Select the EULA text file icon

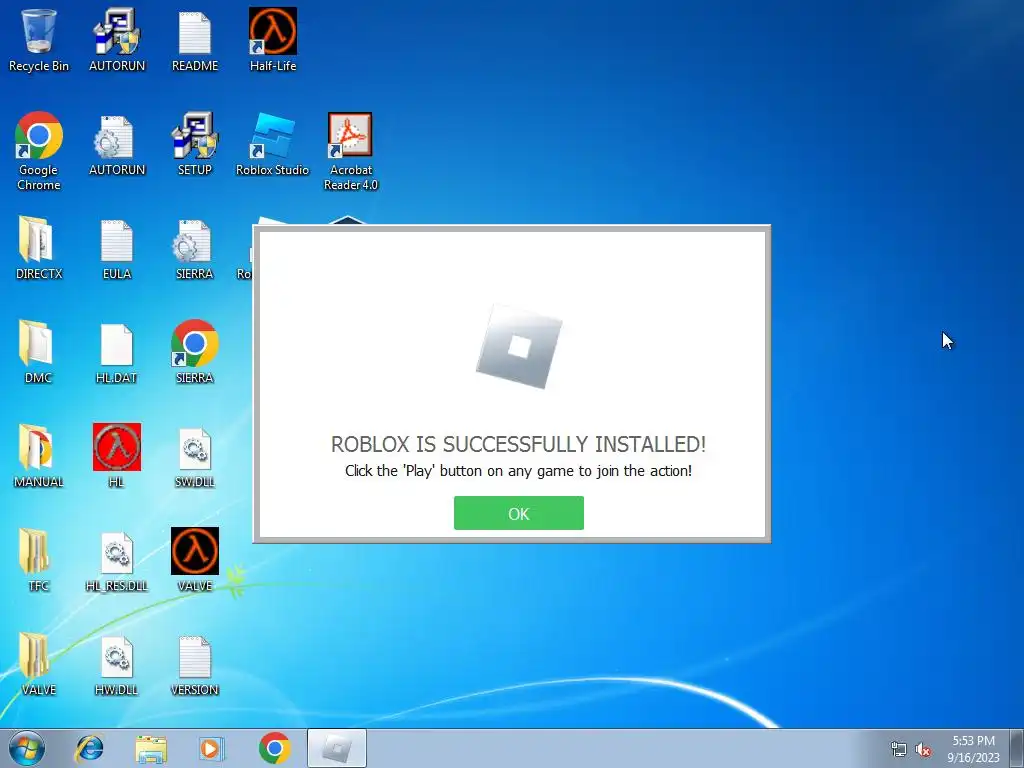click(x=117, y=249)
